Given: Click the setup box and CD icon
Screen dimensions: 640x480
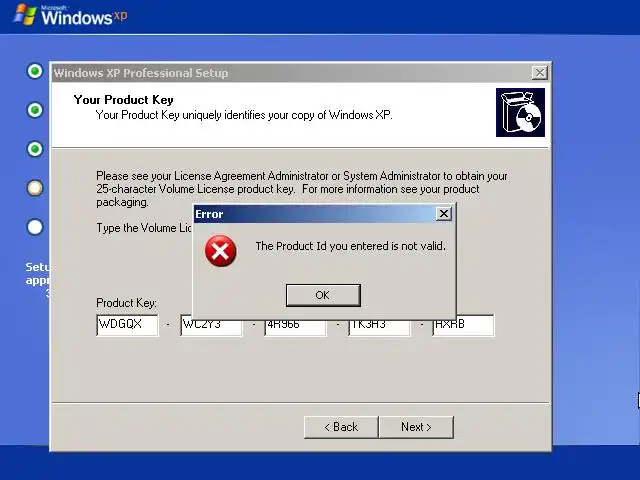Looking at the screenshot, I should (520, 113).
